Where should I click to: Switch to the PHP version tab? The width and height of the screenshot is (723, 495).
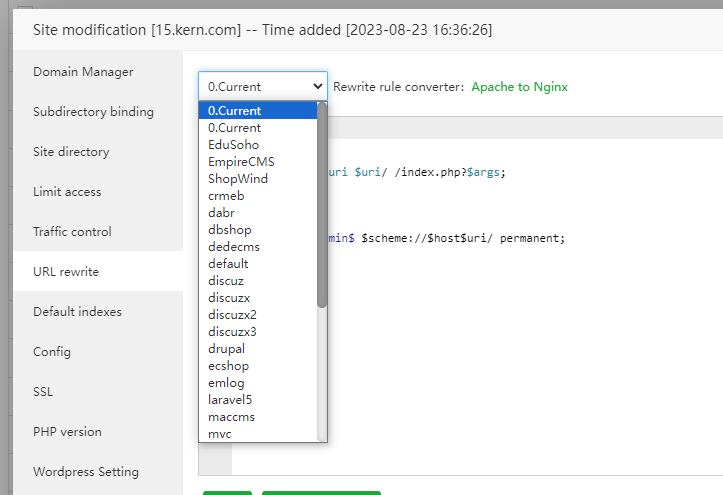tap(67, 432)
